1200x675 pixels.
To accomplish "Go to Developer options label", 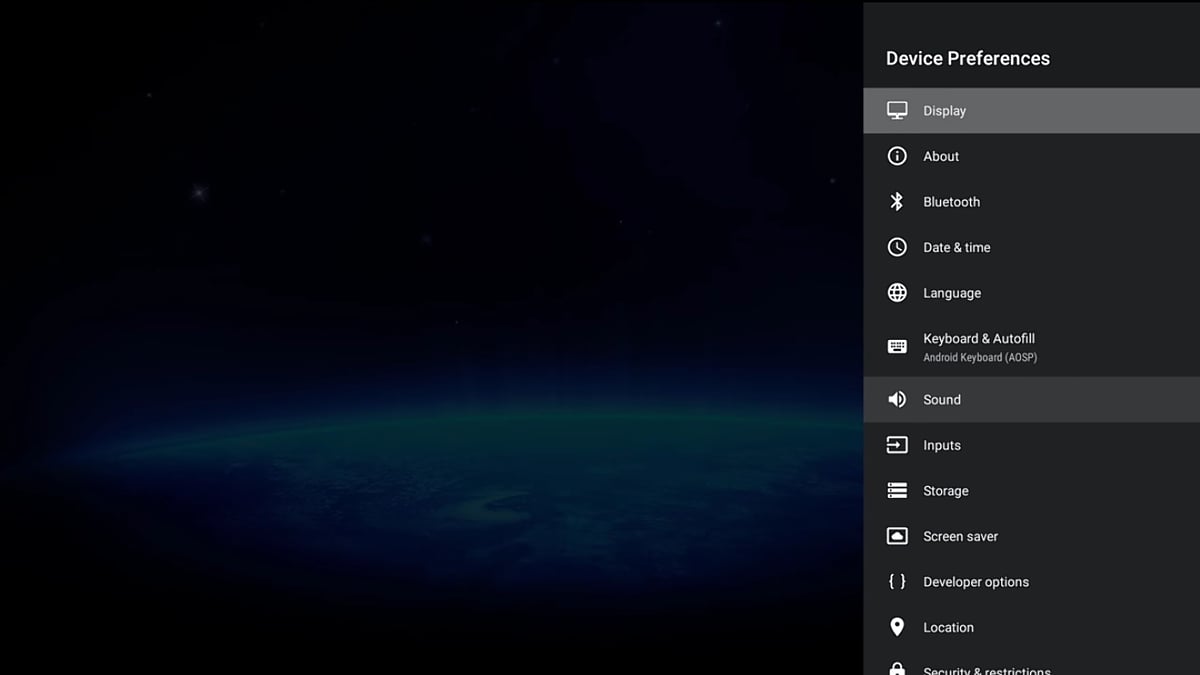I will [975, 582].
